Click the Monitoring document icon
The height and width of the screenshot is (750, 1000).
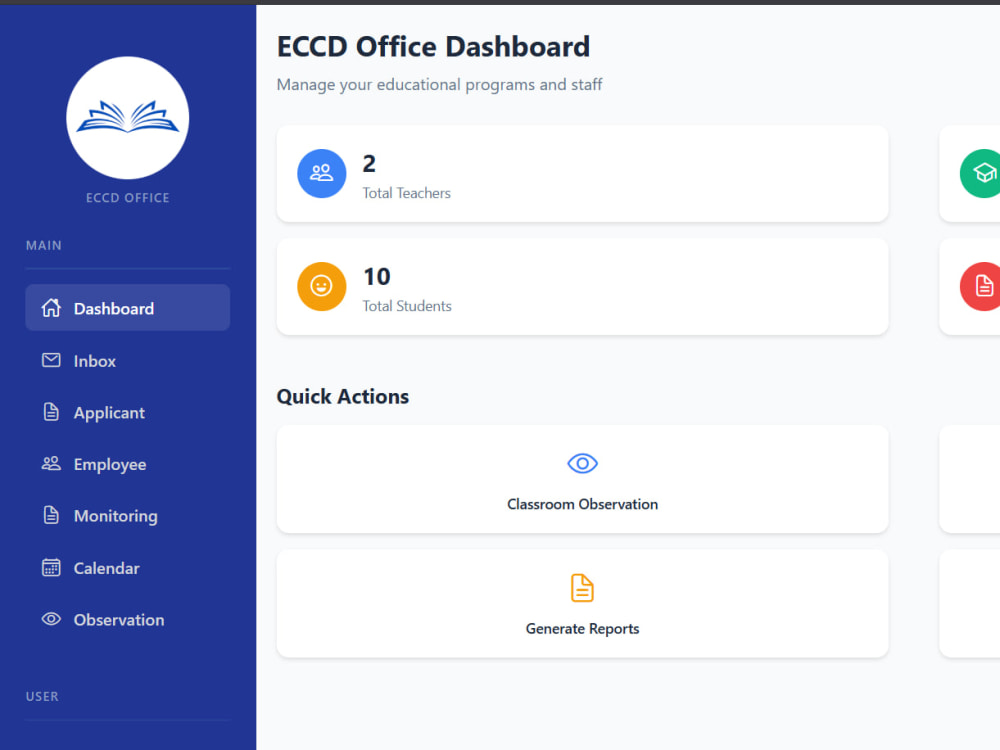[51, 515]
